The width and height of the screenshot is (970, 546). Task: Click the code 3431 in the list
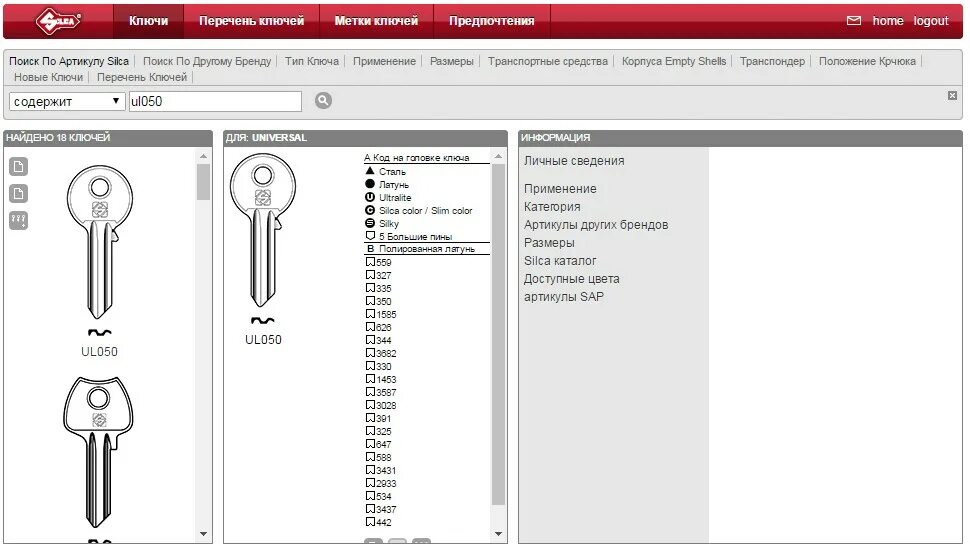(x=386, y=470)
